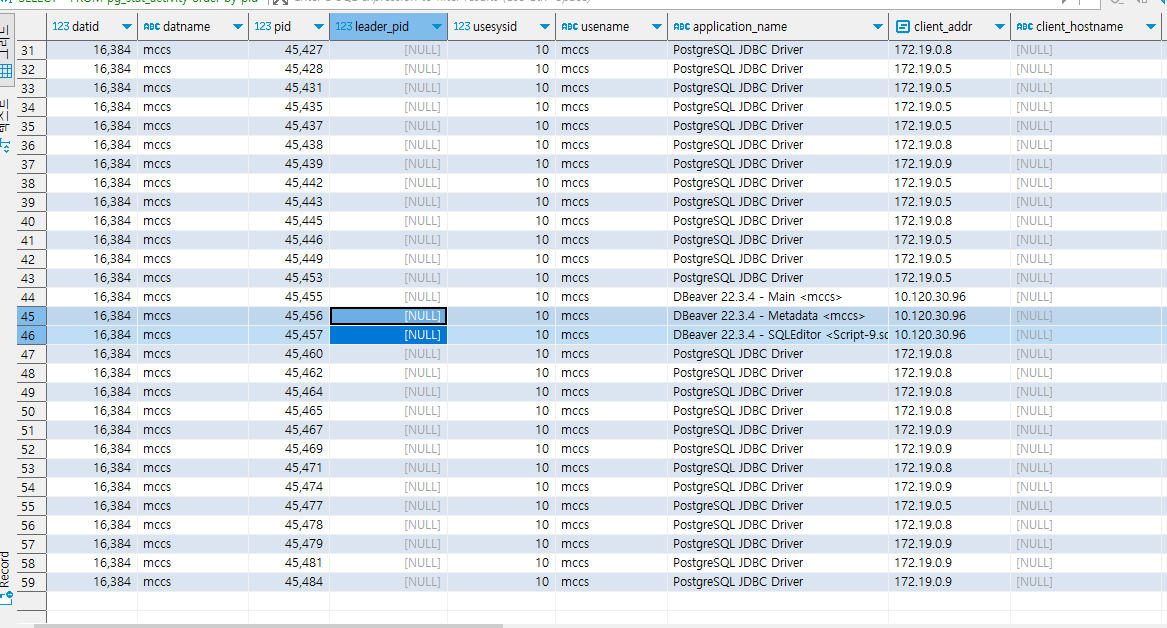
Task: Open the leader_pid column filter dropdown
Action: (437, 27)
